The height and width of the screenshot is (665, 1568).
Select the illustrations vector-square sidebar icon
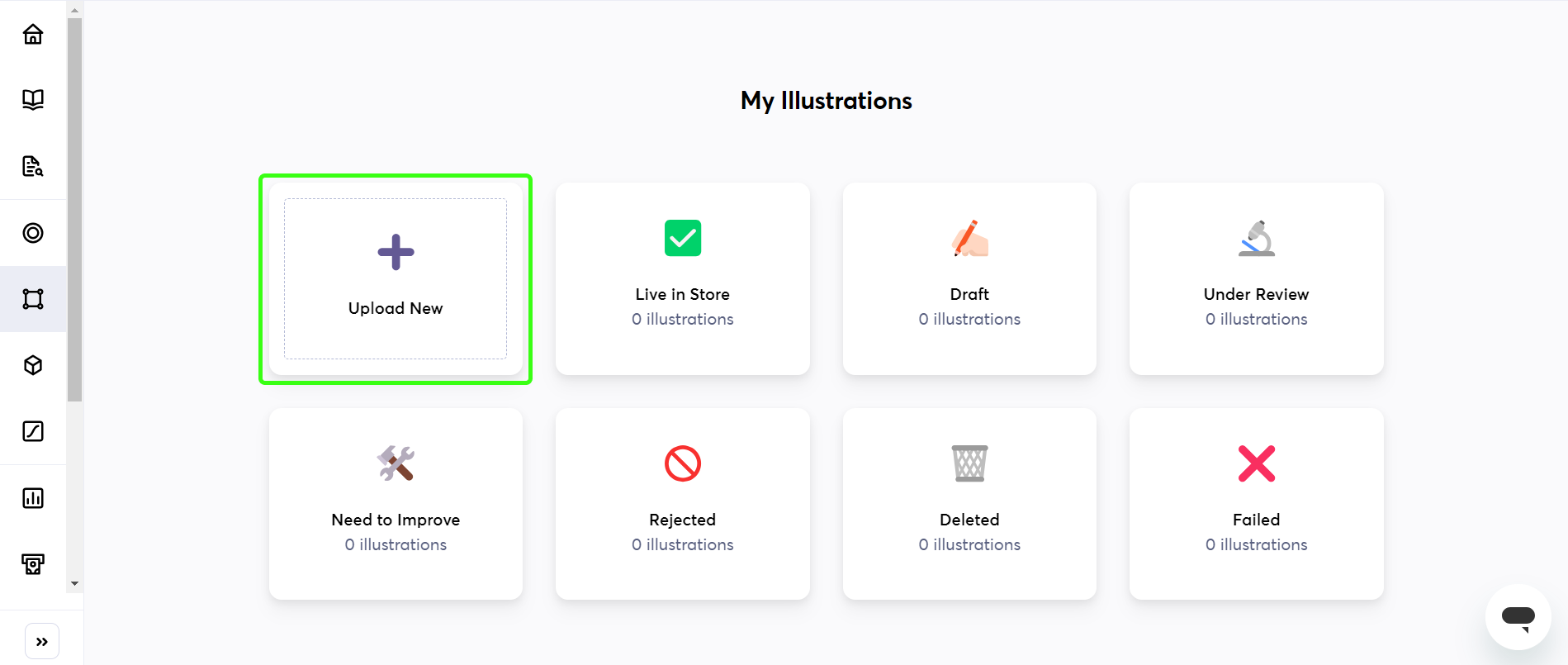point(33,299)
